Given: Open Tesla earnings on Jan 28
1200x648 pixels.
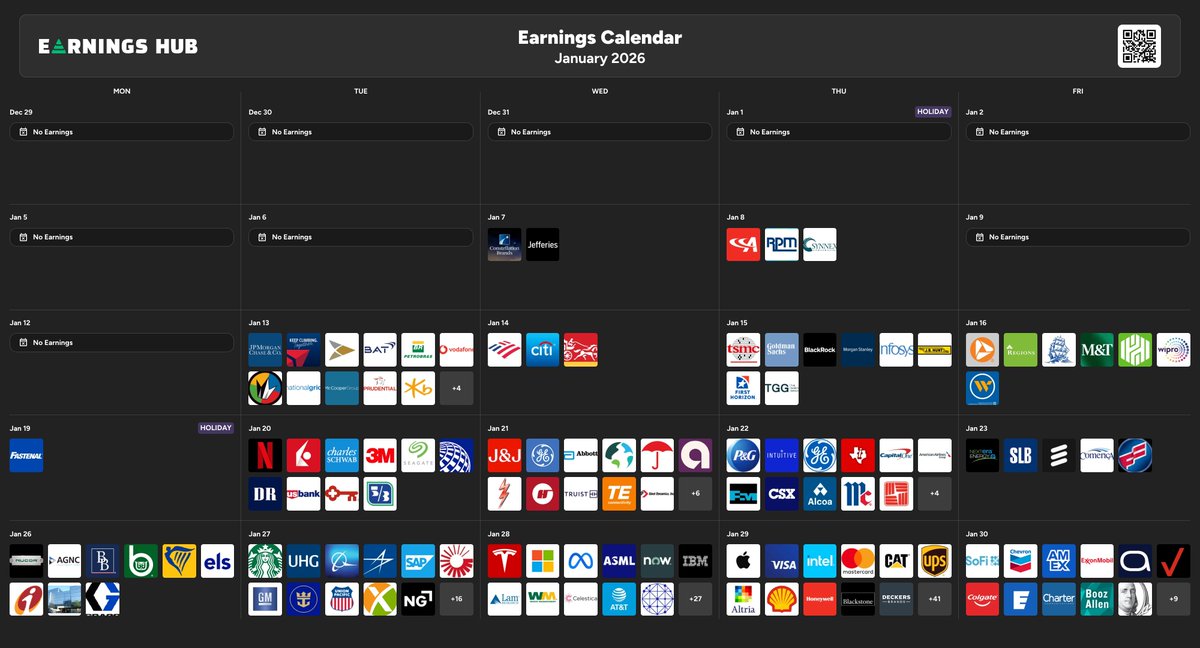Looking at the screenshot, I should point(505,561).
